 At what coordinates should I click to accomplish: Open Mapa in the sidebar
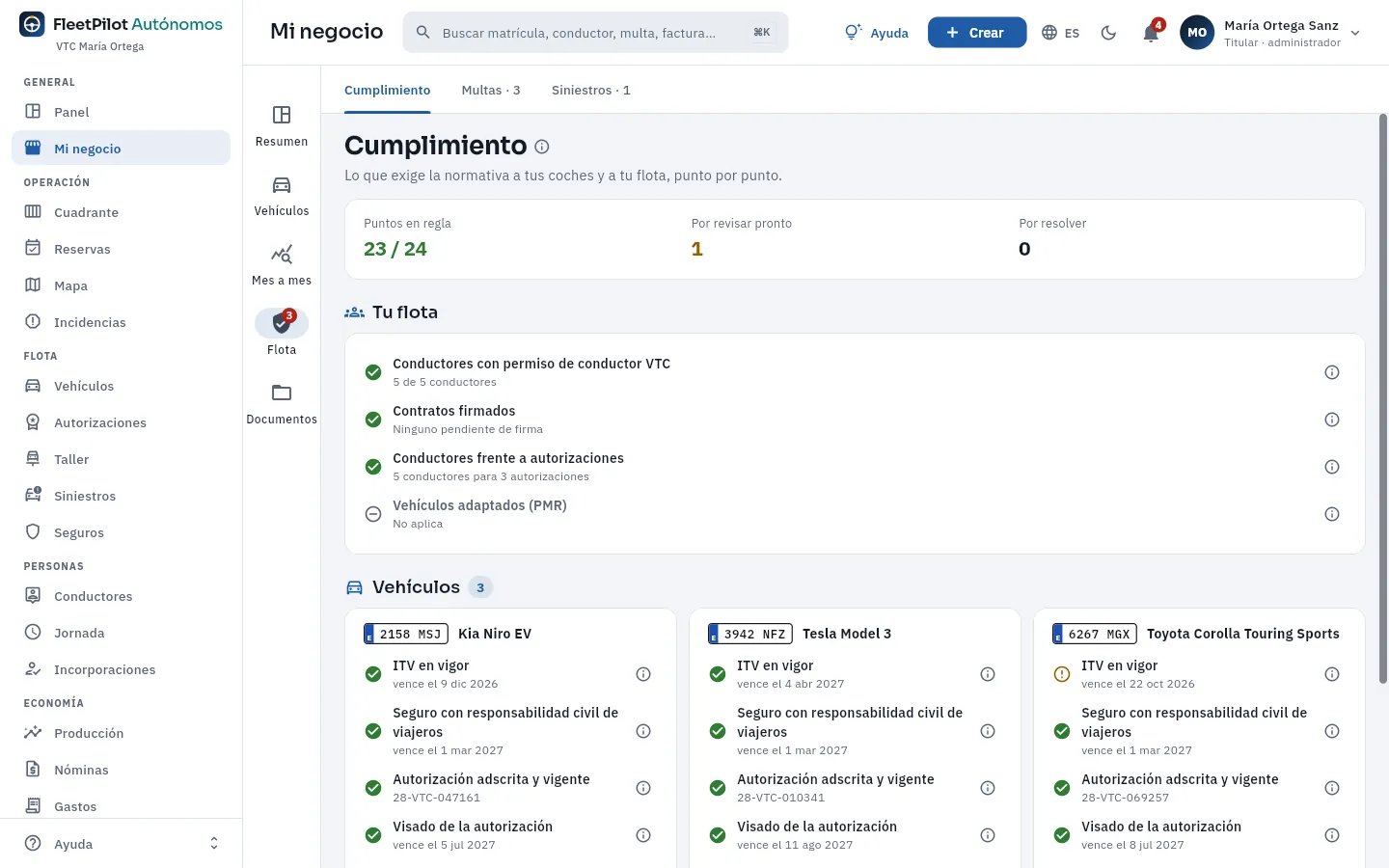121,285
